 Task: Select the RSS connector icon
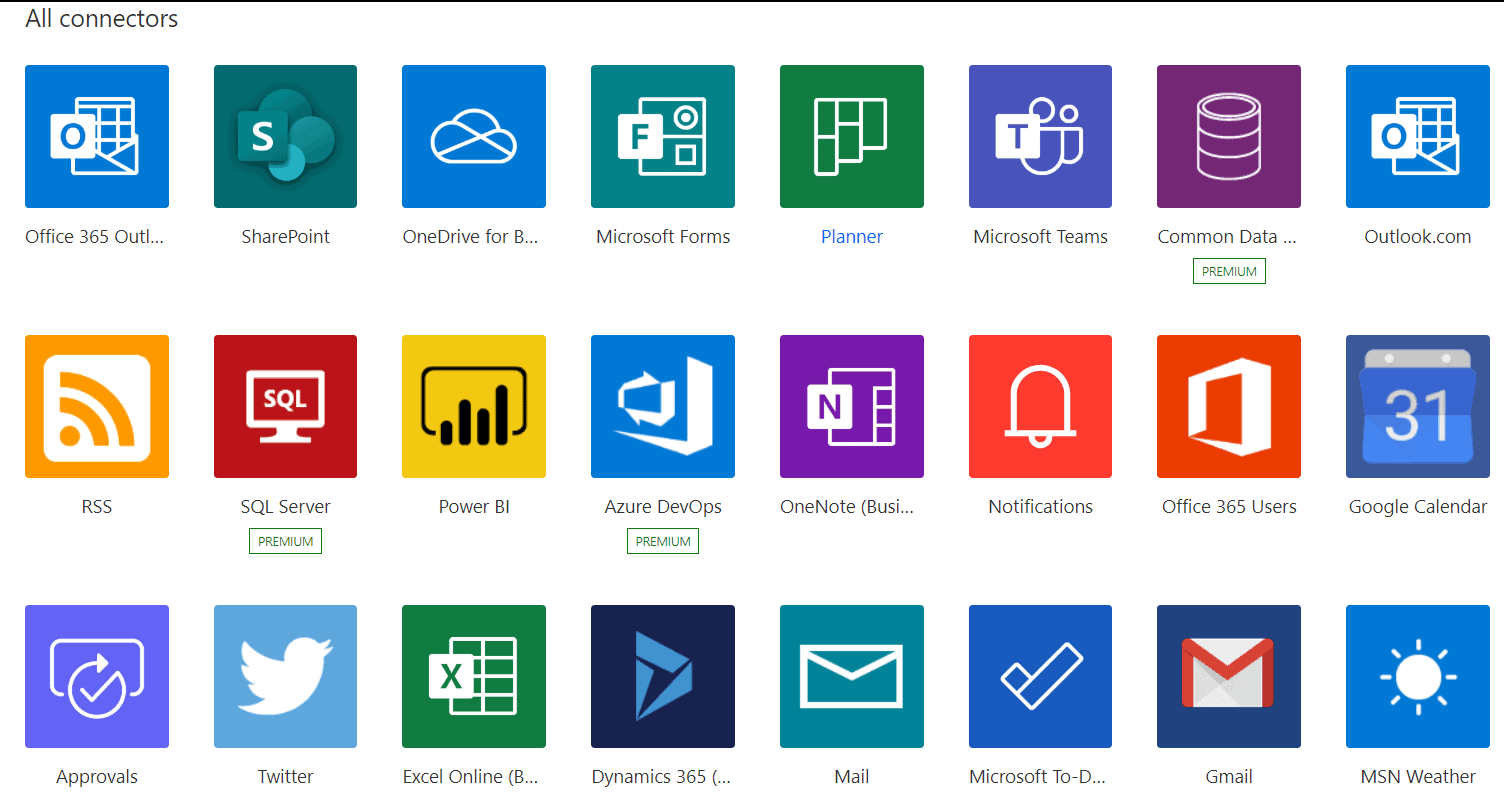point(96,406)
